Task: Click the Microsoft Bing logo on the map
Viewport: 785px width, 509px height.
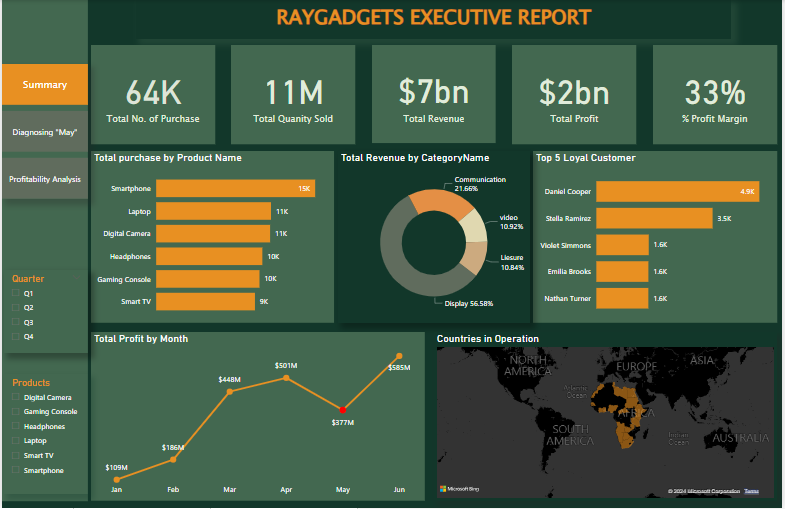Action: [x=459, y=489]
